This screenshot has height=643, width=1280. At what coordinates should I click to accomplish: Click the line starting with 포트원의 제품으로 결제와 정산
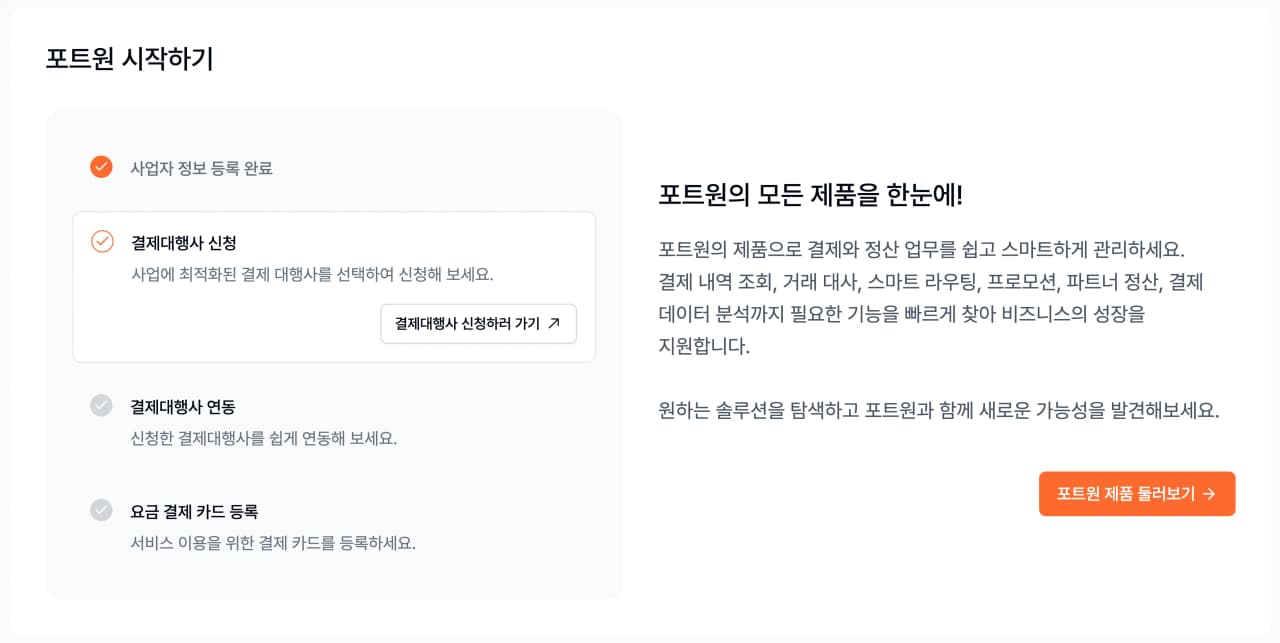[x=921, y=249]
